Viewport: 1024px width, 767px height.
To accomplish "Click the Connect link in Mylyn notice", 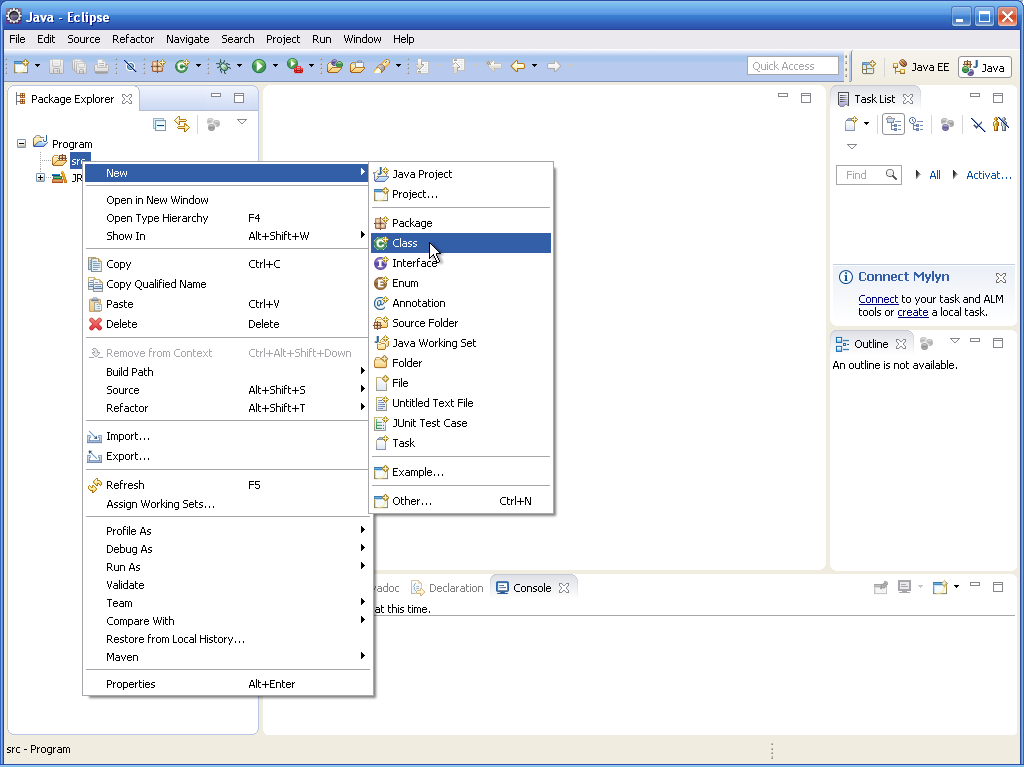I will click(x=878, y=299).
